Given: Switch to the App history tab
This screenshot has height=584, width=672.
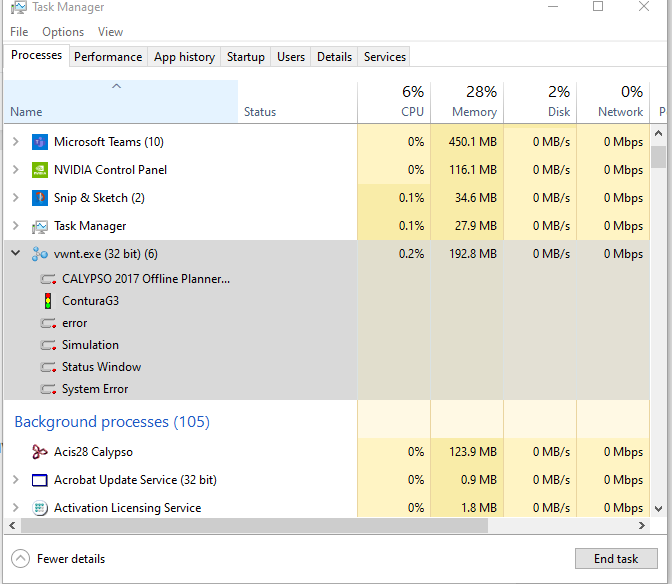Looking at the screenshot, I should click(x=184, y=57).
